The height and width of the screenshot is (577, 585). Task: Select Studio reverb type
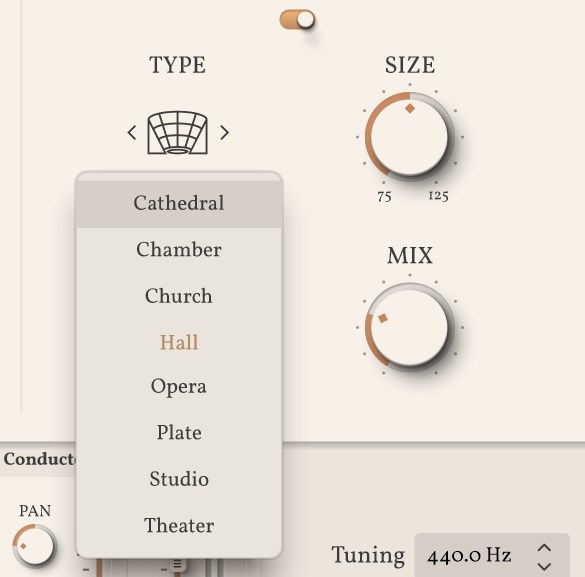click(179, 479)
